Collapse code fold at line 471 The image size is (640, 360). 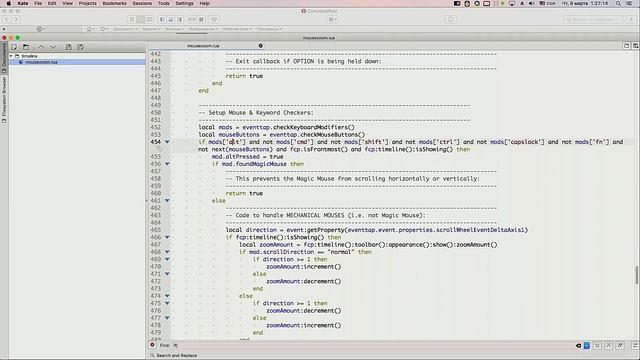point(167,274)
